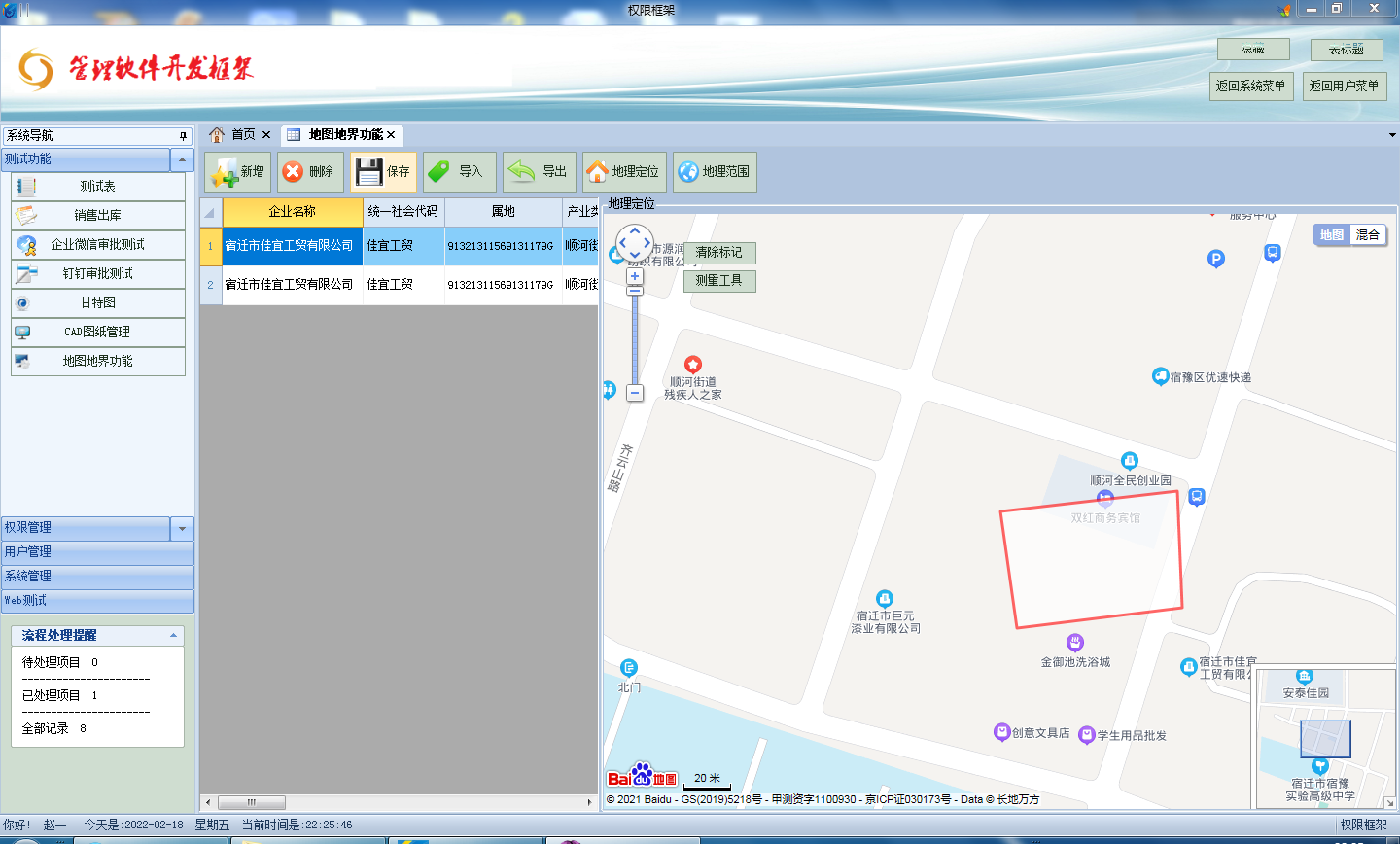This screenshot has width=1400, height=844.
Task: Click the 甘特图 icon
Action: (x=23, y=303)
